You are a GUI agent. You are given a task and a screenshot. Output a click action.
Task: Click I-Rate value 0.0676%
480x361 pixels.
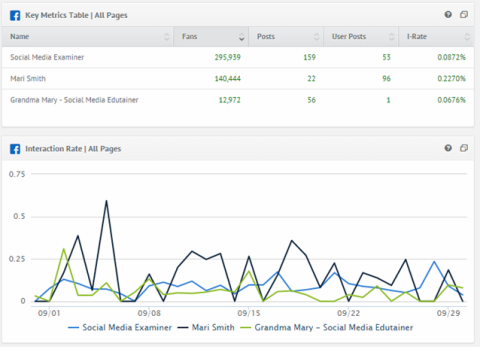(451, 100)
